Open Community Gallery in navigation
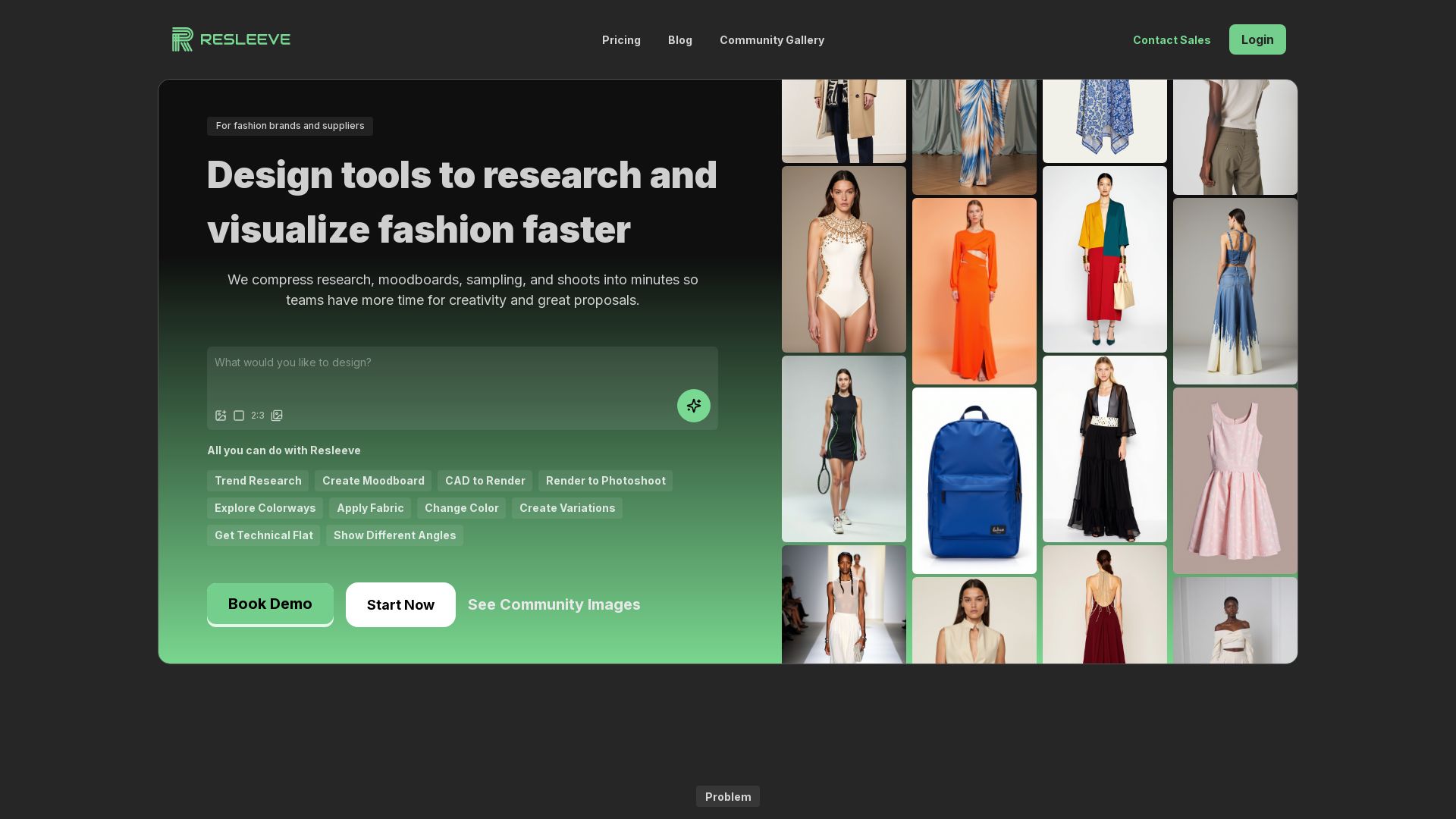 click(x=771, y=40)
